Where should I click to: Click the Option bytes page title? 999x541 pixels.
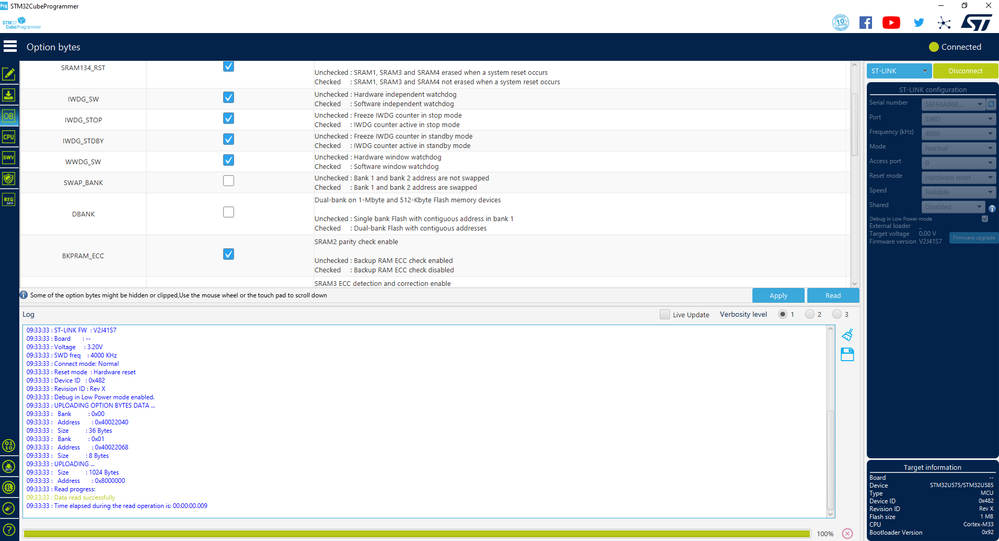54,47
